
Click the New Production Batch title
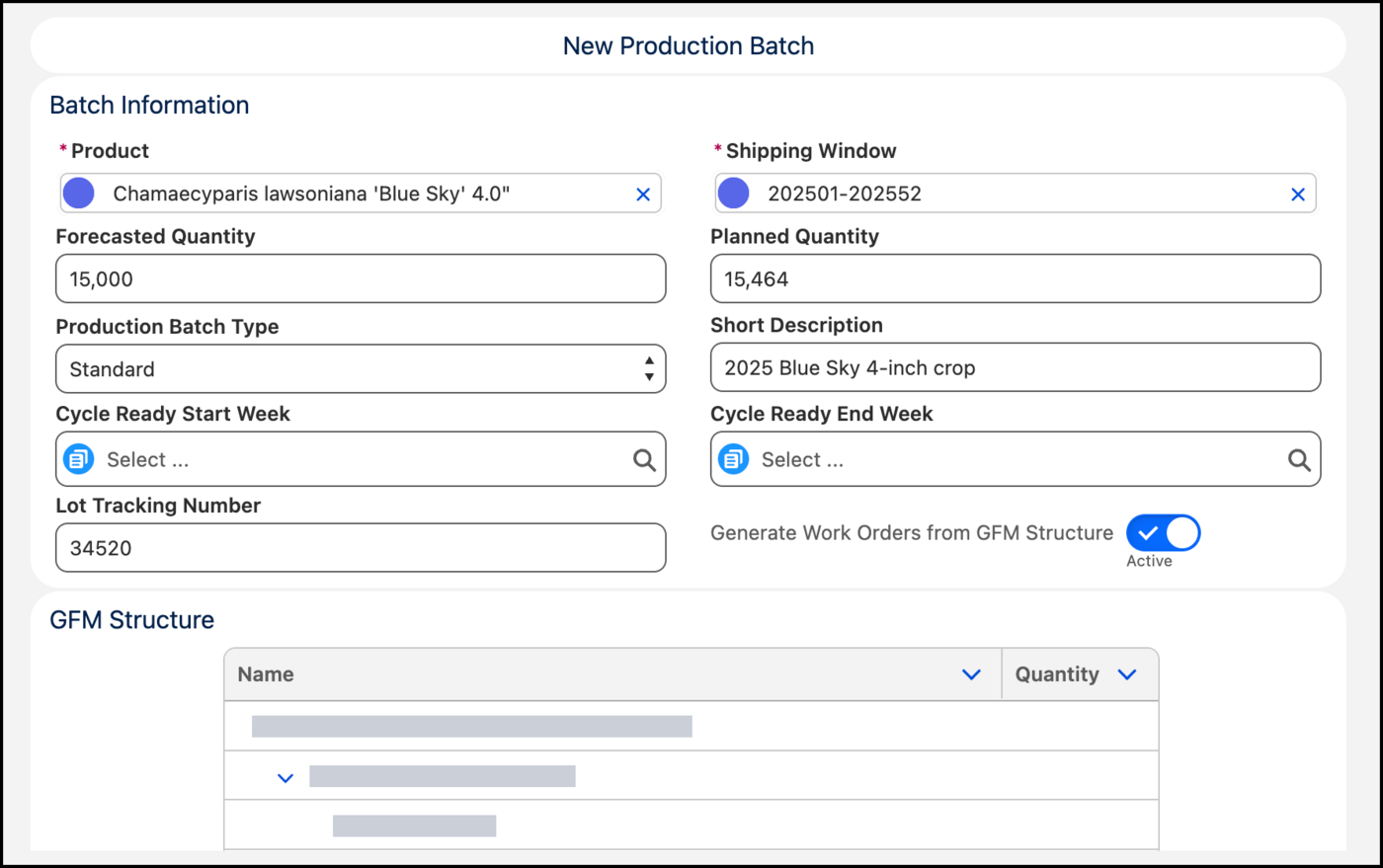[689, 46]
